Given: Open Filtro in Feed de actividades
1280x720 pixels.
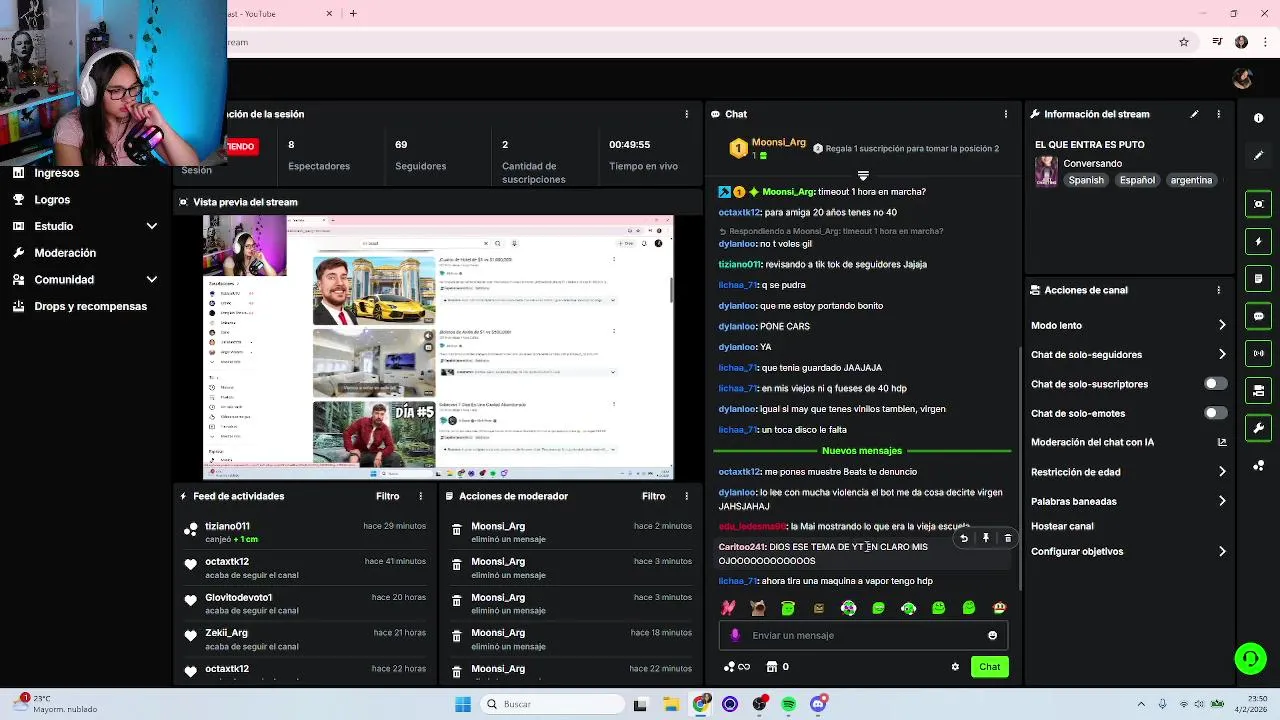Looking at the screenshot, I should (x=388, y=496).
